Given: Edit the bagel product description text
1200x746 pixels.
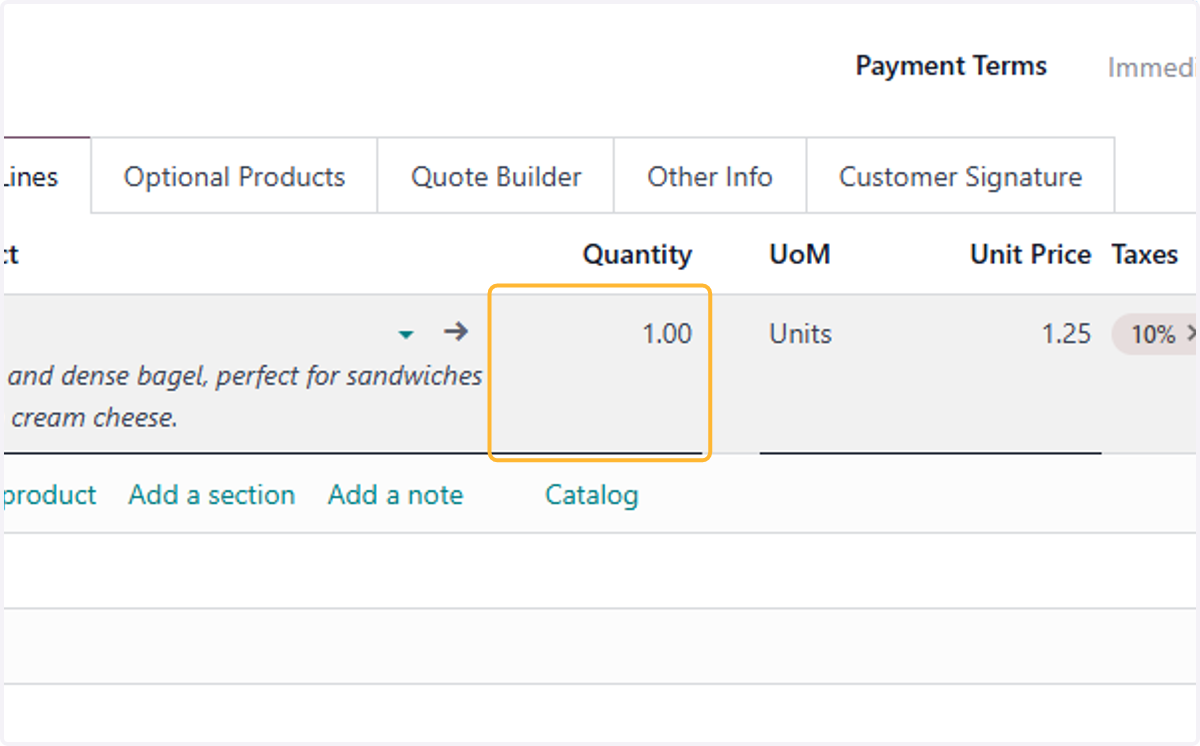Looking at the screenshot, I should tap(245, 397).
